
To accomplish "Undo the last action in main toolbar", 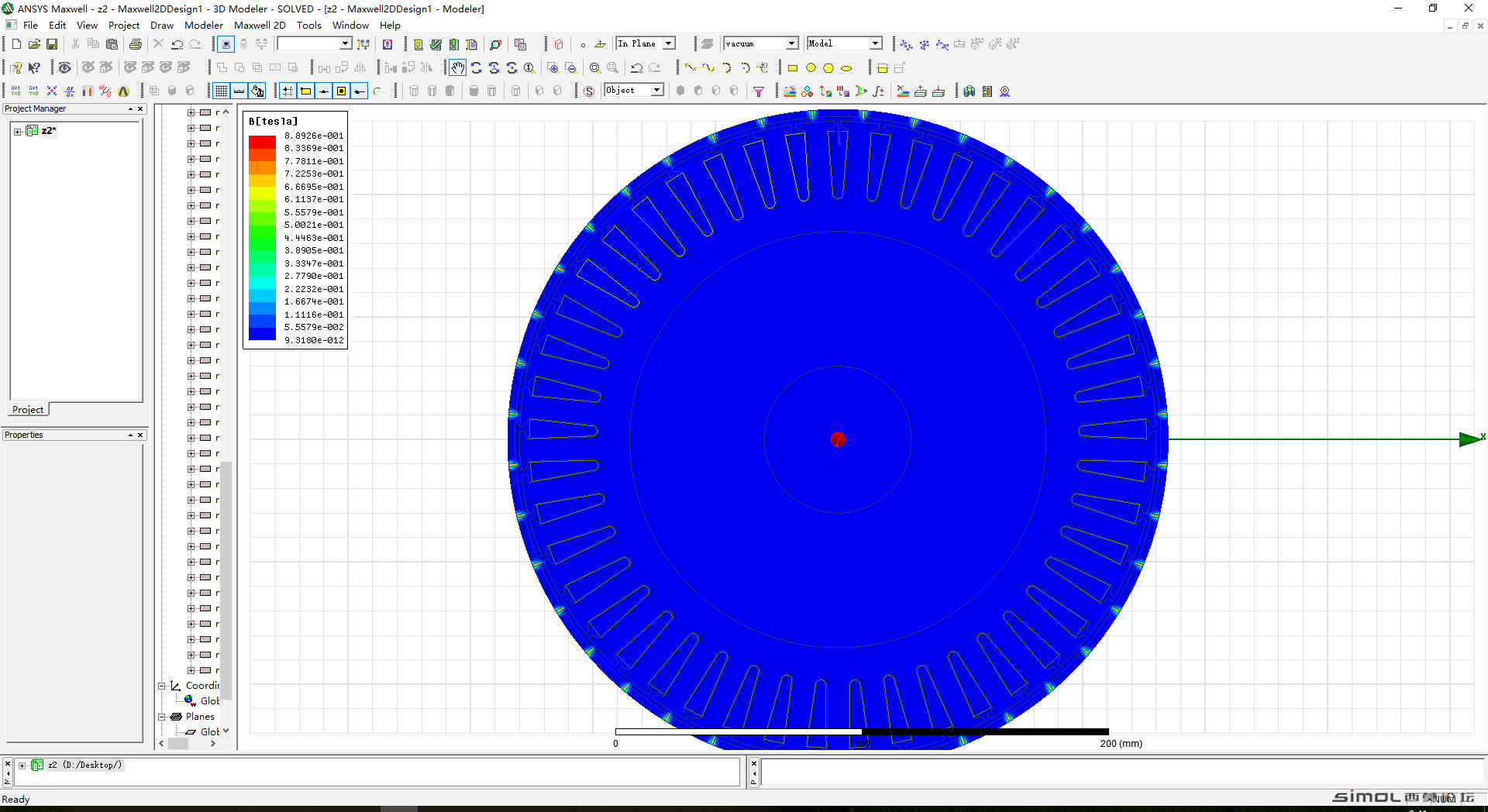I will point(177,44).
